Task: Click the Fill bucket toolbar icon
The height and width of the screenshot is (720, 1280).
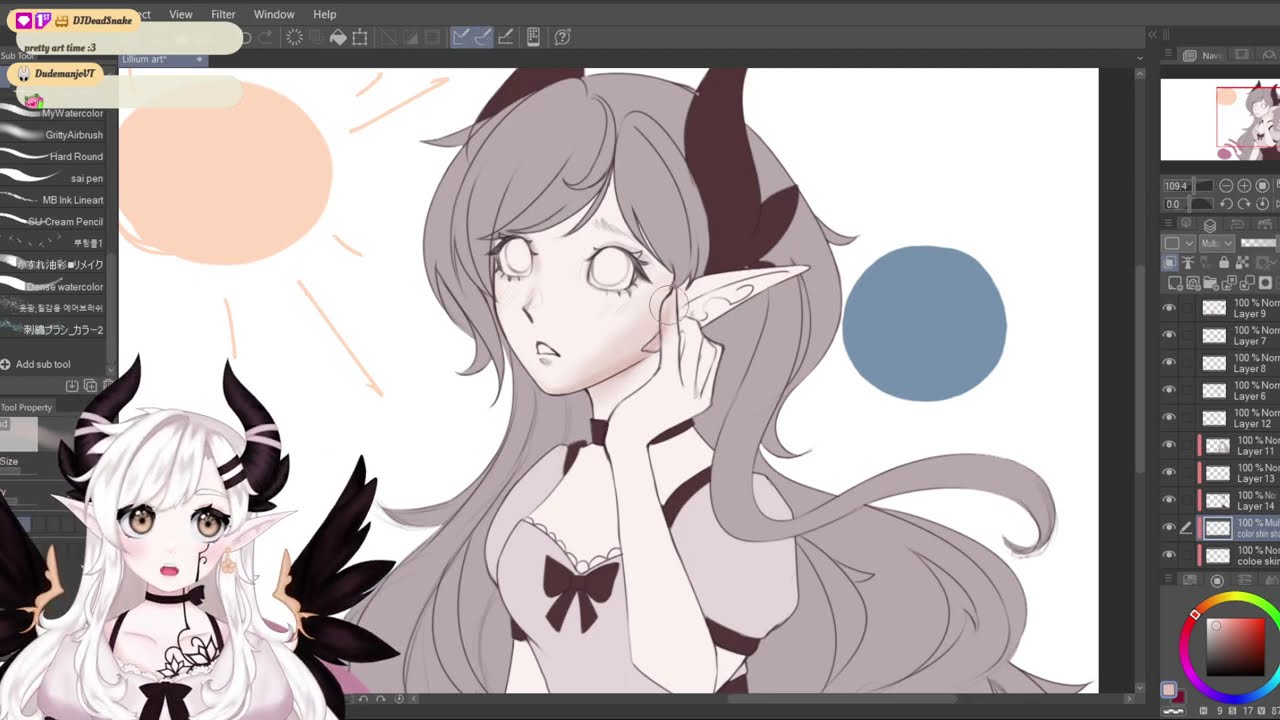Action: point(338,37)
